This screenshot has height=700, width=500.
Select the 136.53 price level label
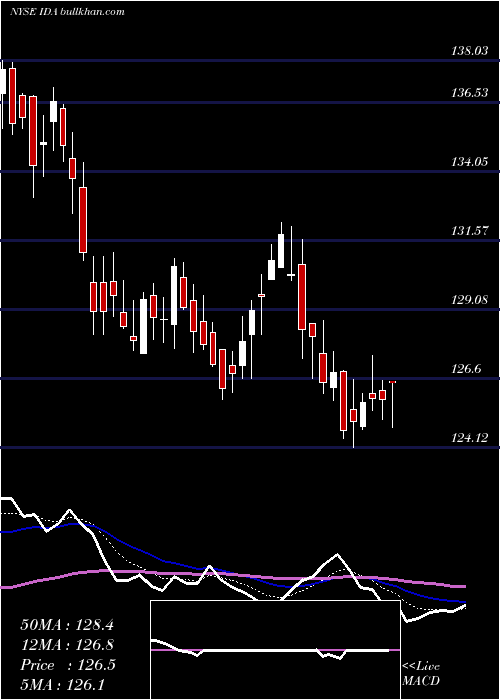(469, 93)
